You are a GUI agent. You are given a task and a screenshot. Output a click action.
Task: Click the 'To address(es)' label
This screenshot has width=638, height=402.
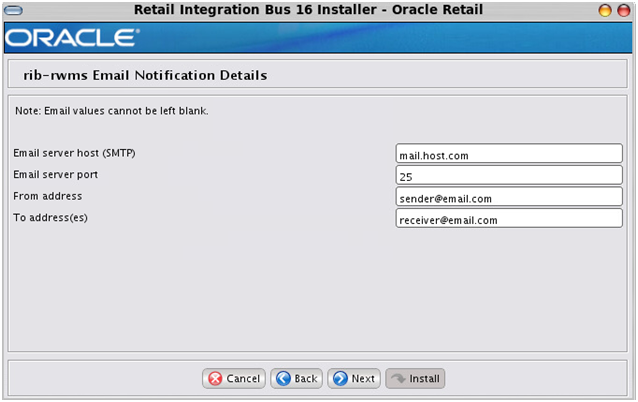(x=50, y=218)
